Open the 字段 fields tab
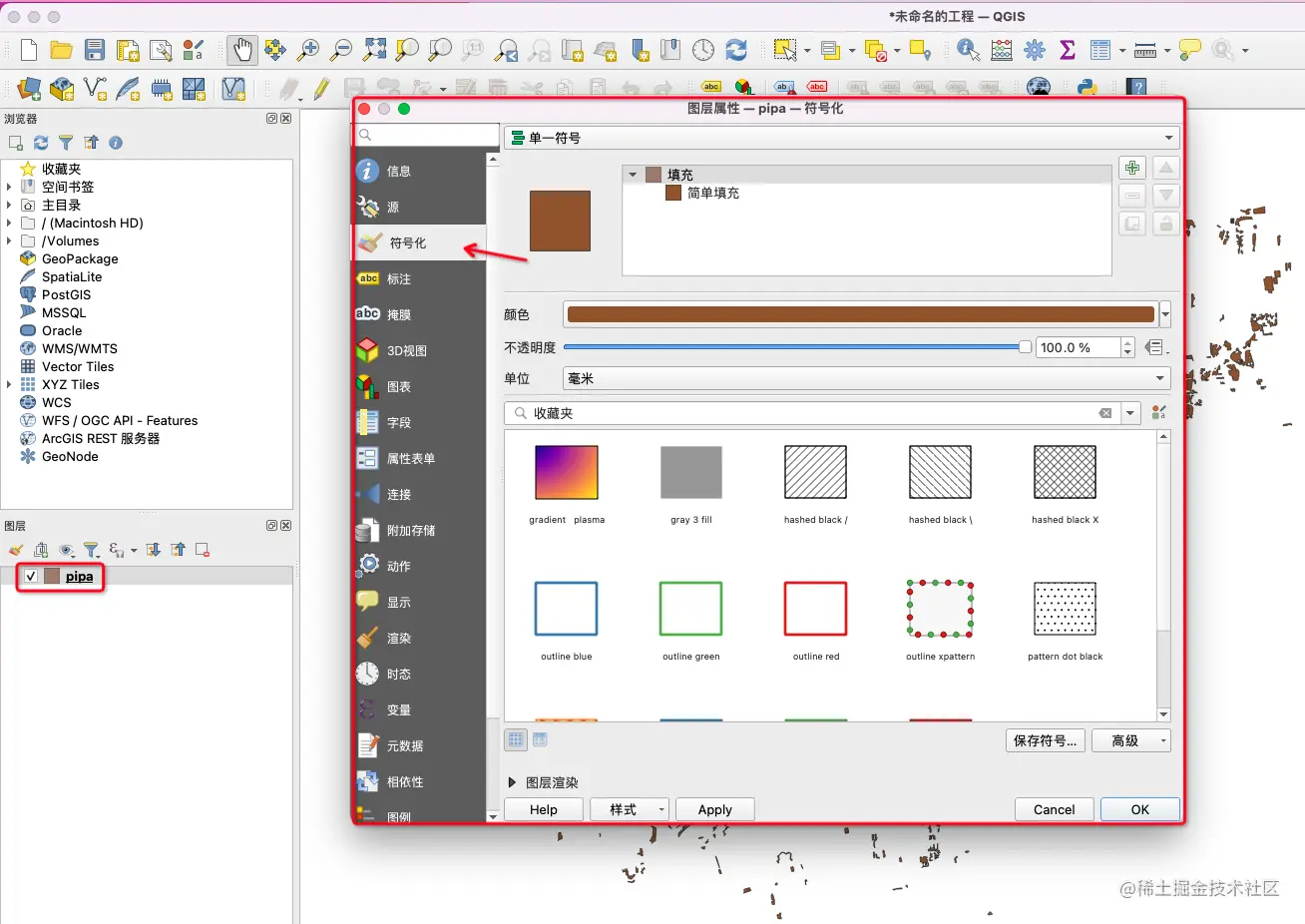This screenshot has width=1305, height=924. [420, 422]
